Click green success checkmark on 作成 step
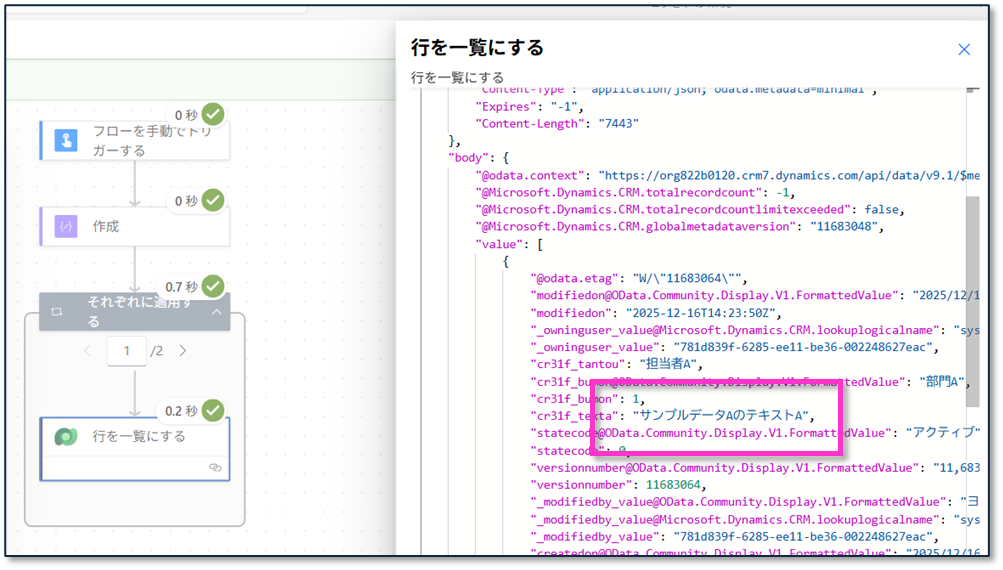This screenshot has height=570, width=1003. [213, 201]
